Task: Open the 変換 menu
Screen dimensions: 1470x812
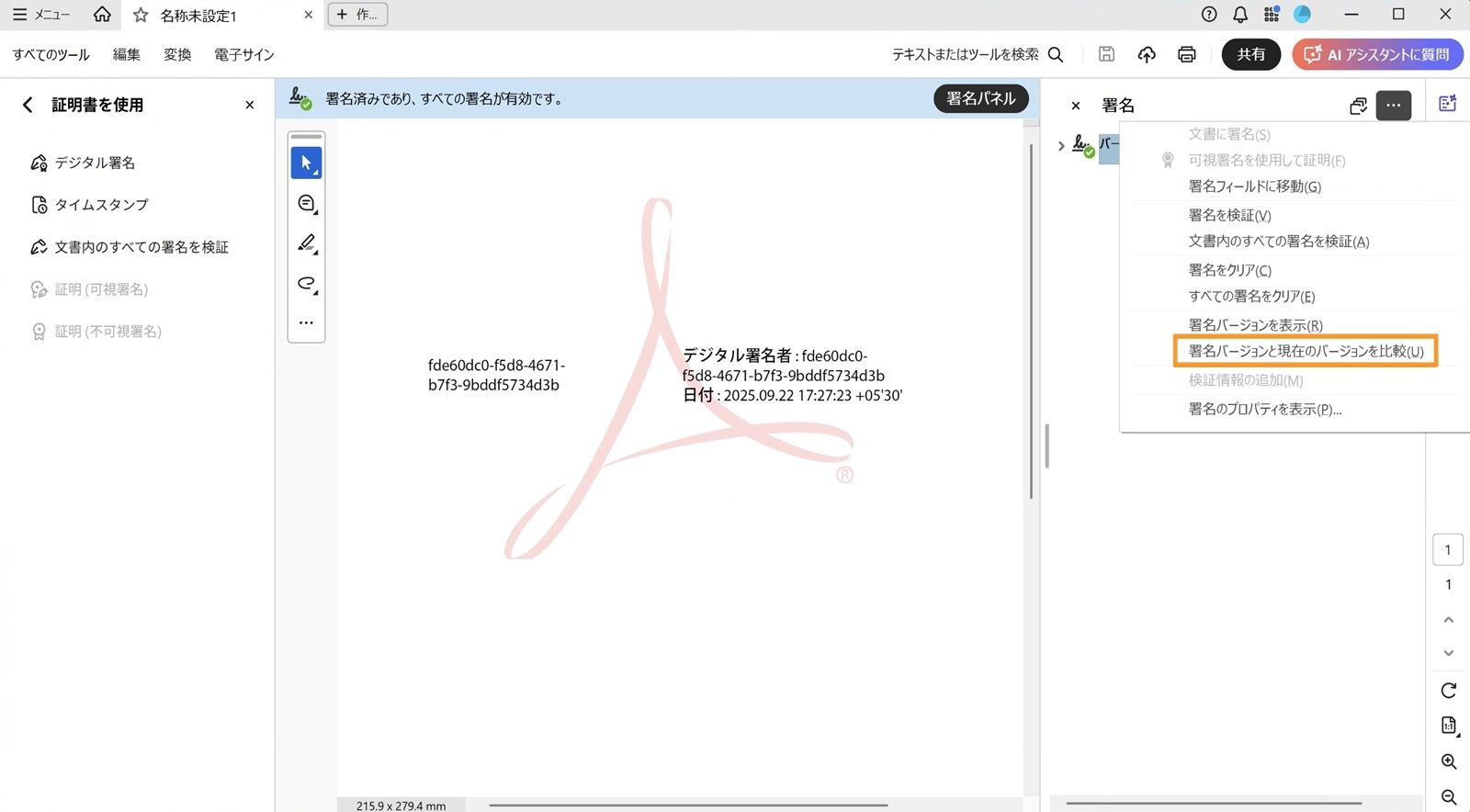Action: [177, 54]
